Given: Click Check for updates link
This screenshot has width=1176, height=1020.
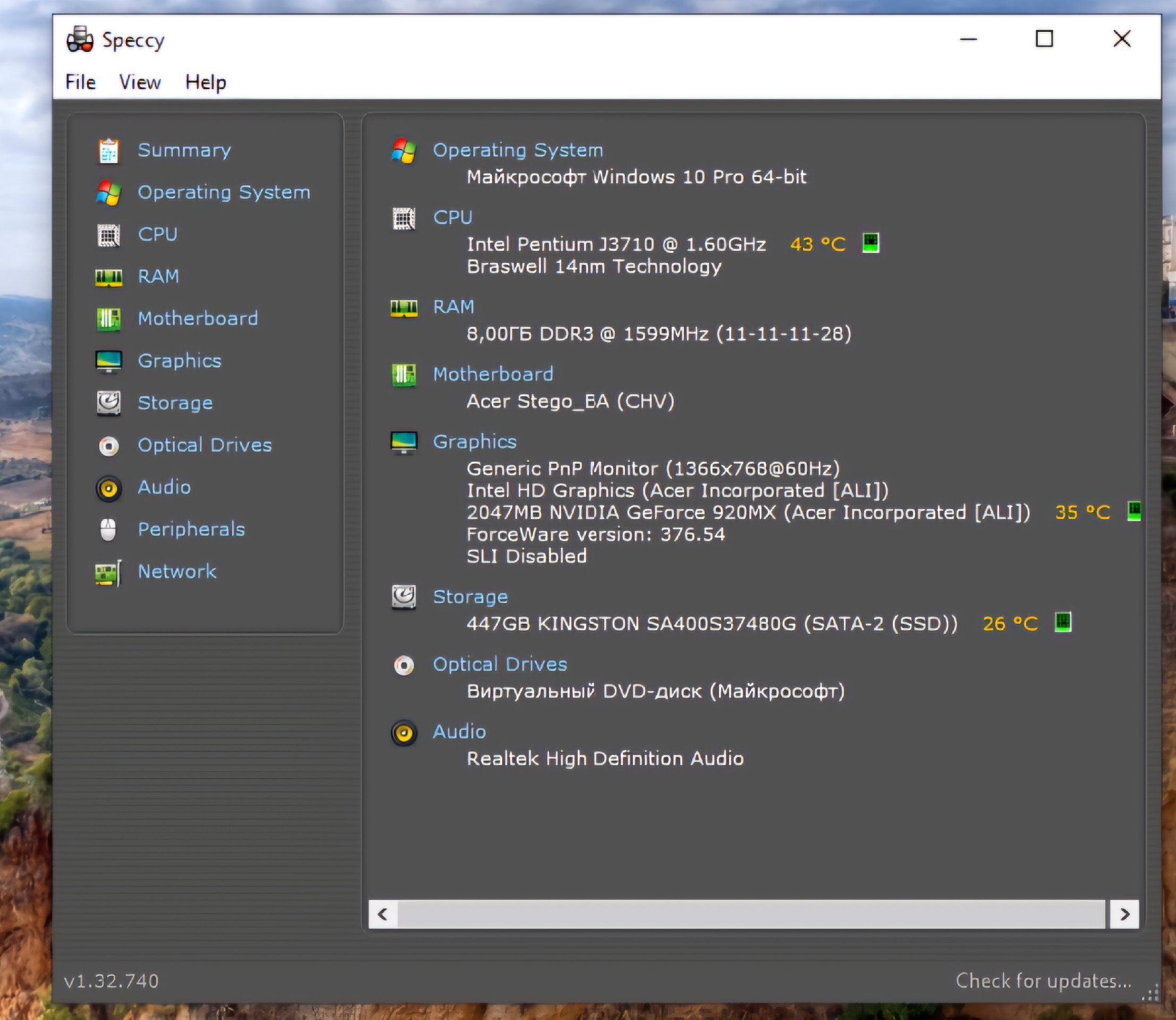Looking at the screenshot, I should 1043,981.
